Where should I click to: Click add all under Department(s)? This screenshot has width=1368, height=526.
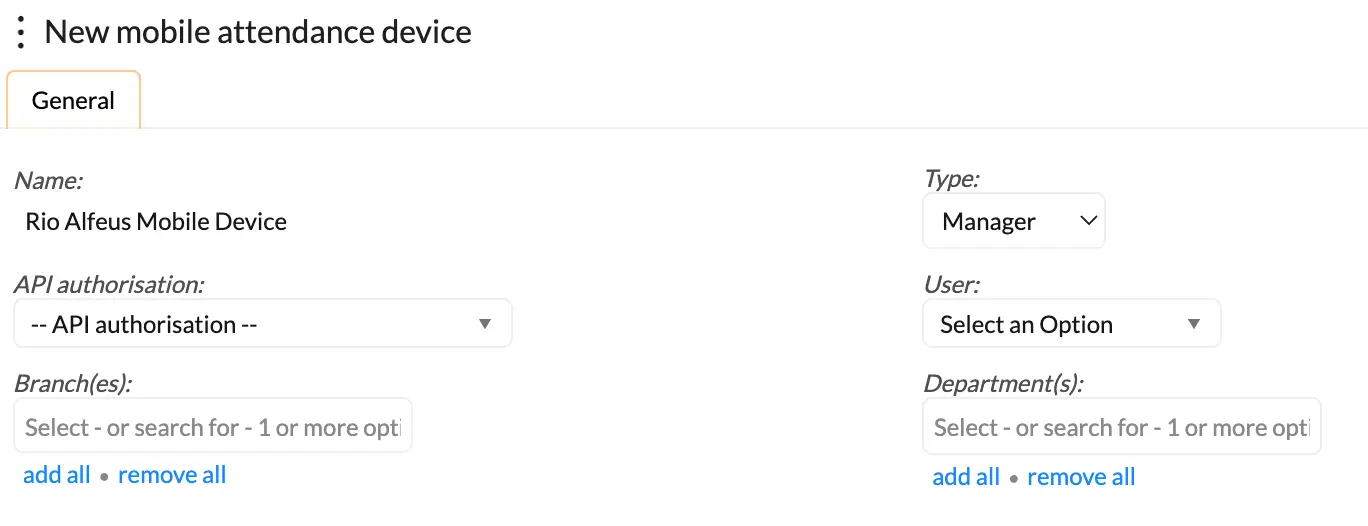966,477
